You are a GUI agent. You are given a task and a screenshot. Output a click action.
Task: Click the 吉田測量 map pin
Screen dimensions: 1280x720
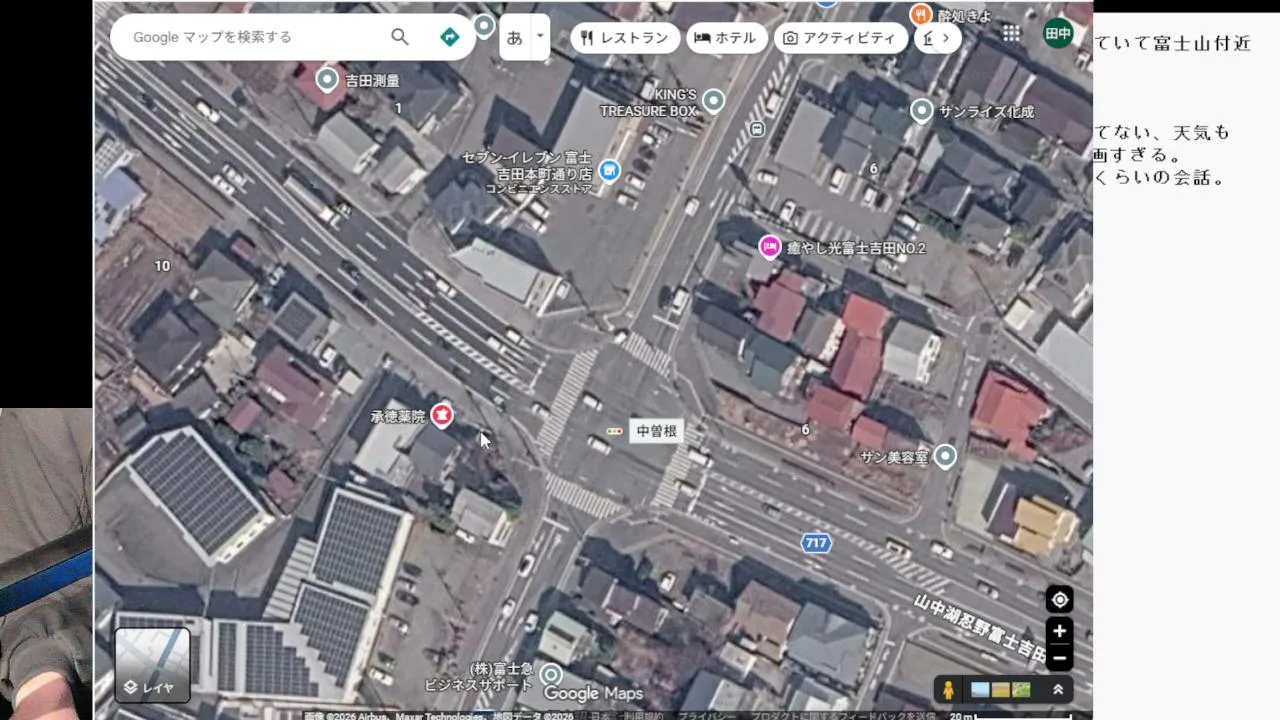327,80
